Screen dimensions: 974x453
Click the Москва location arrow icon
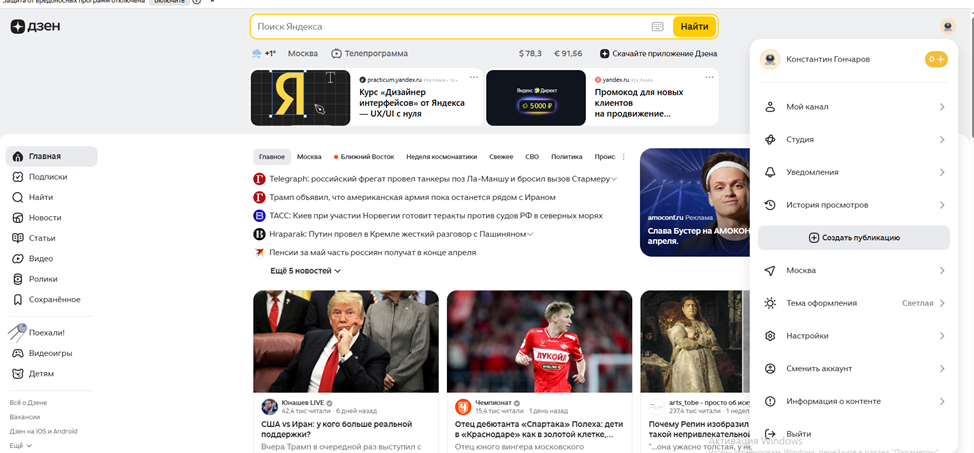[x=770, y=270]
